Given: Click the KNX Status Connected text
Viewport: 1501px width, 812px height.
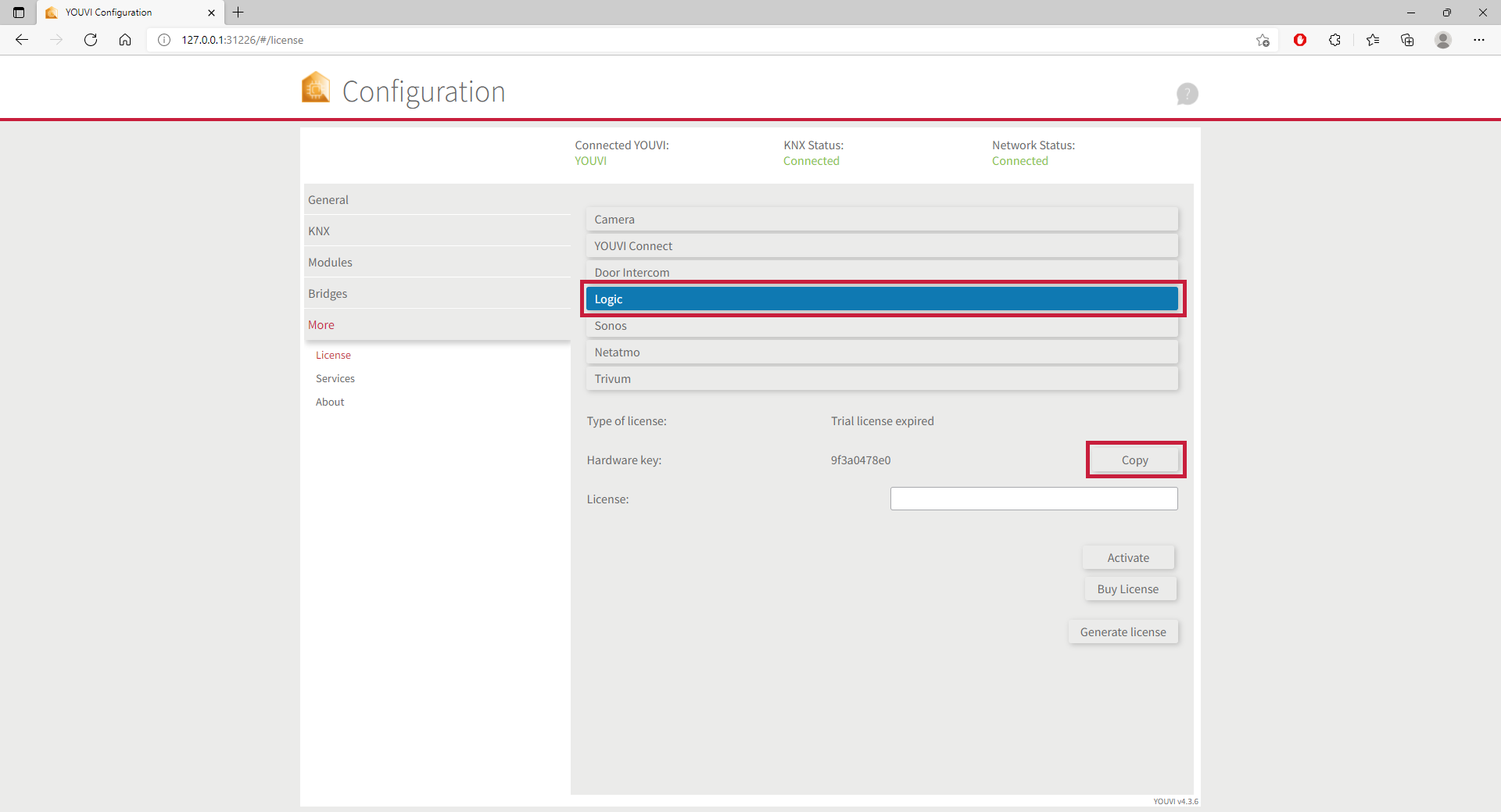Looking at the screenshot, I should click(x=811, y=161).
